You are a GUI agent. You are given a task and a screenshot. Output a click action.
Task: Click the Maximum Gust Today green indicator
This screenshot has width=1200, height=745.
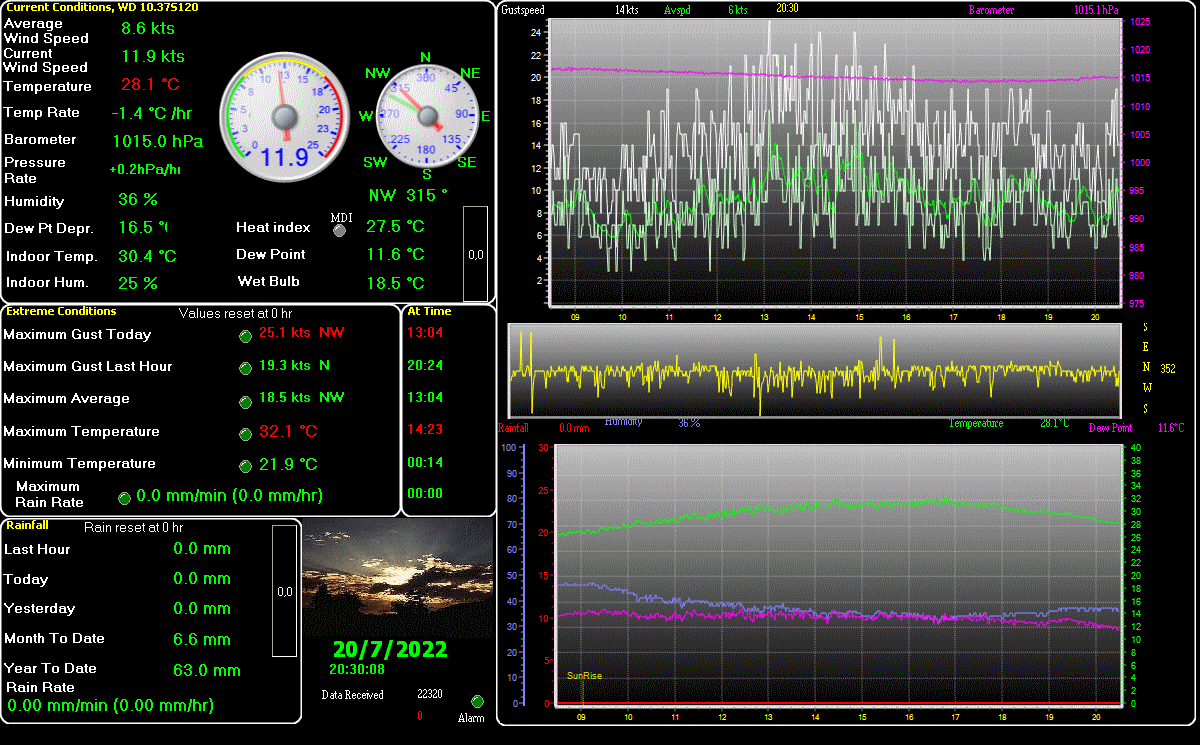pos(245,335)
